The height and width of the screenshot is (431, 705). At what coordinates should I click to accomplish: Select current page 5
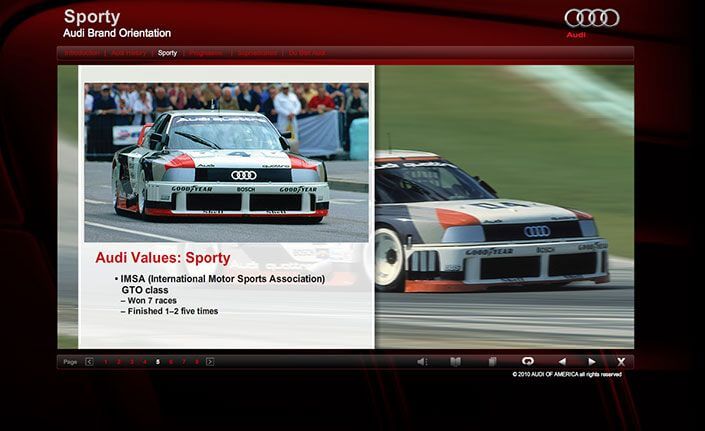tap(158, 362)
